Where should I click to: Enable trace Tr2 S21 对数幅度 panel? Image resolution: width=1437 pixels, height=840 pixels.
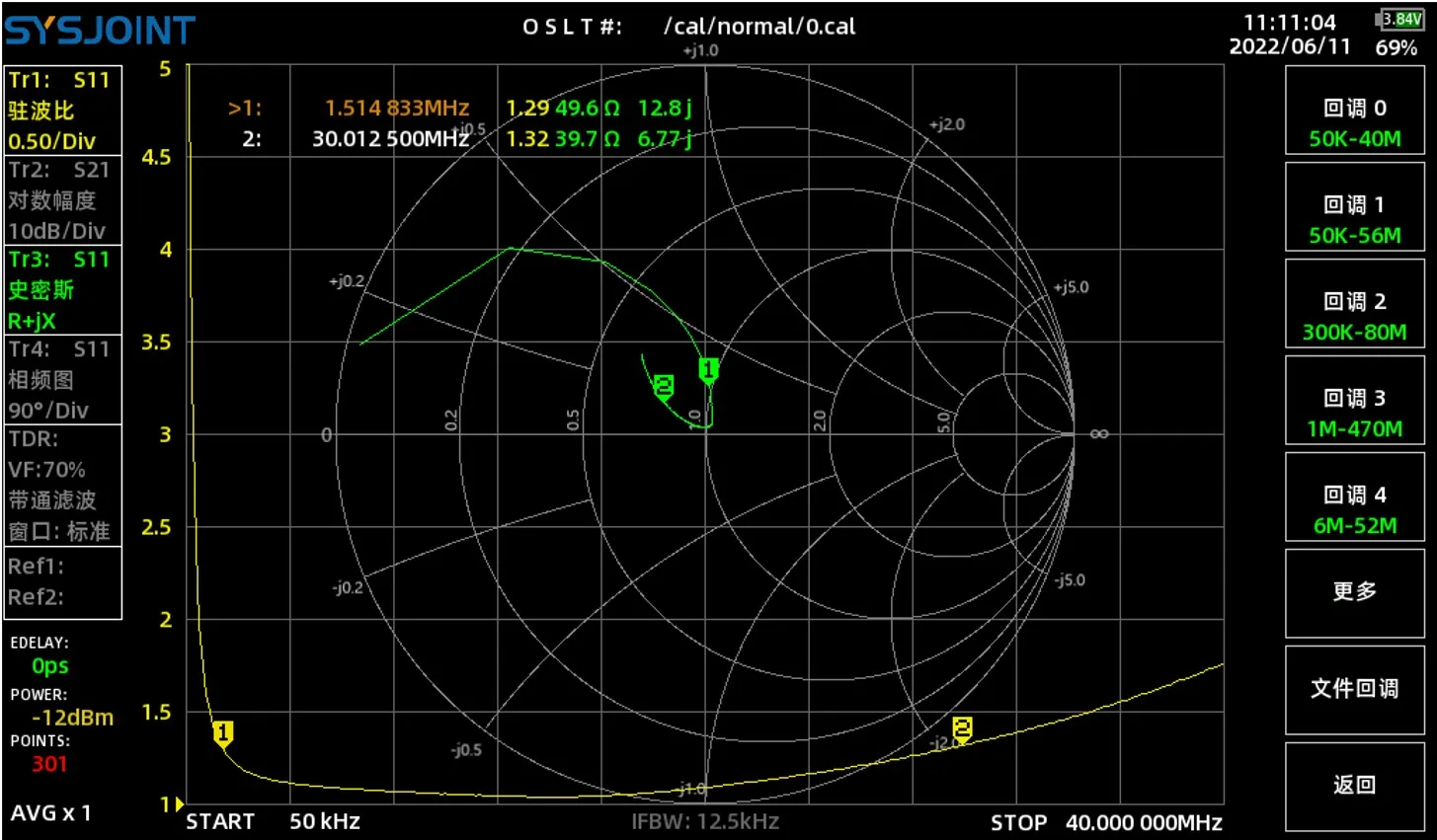[63, 200]
